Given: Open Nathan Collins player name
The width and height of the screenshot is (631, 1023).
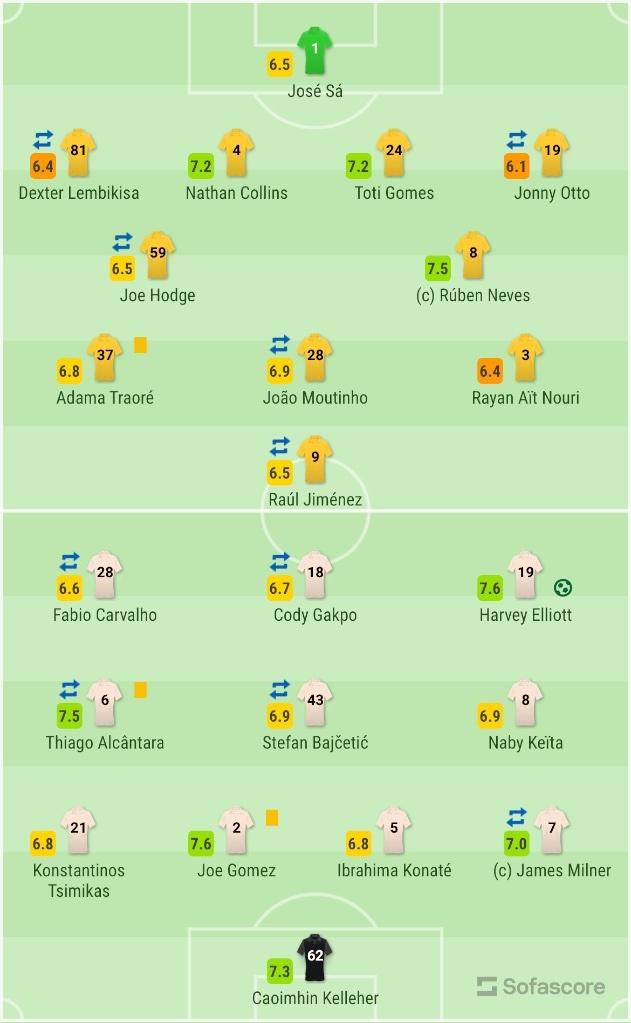Looking at the screenshot, I should [x=236, y=193].
